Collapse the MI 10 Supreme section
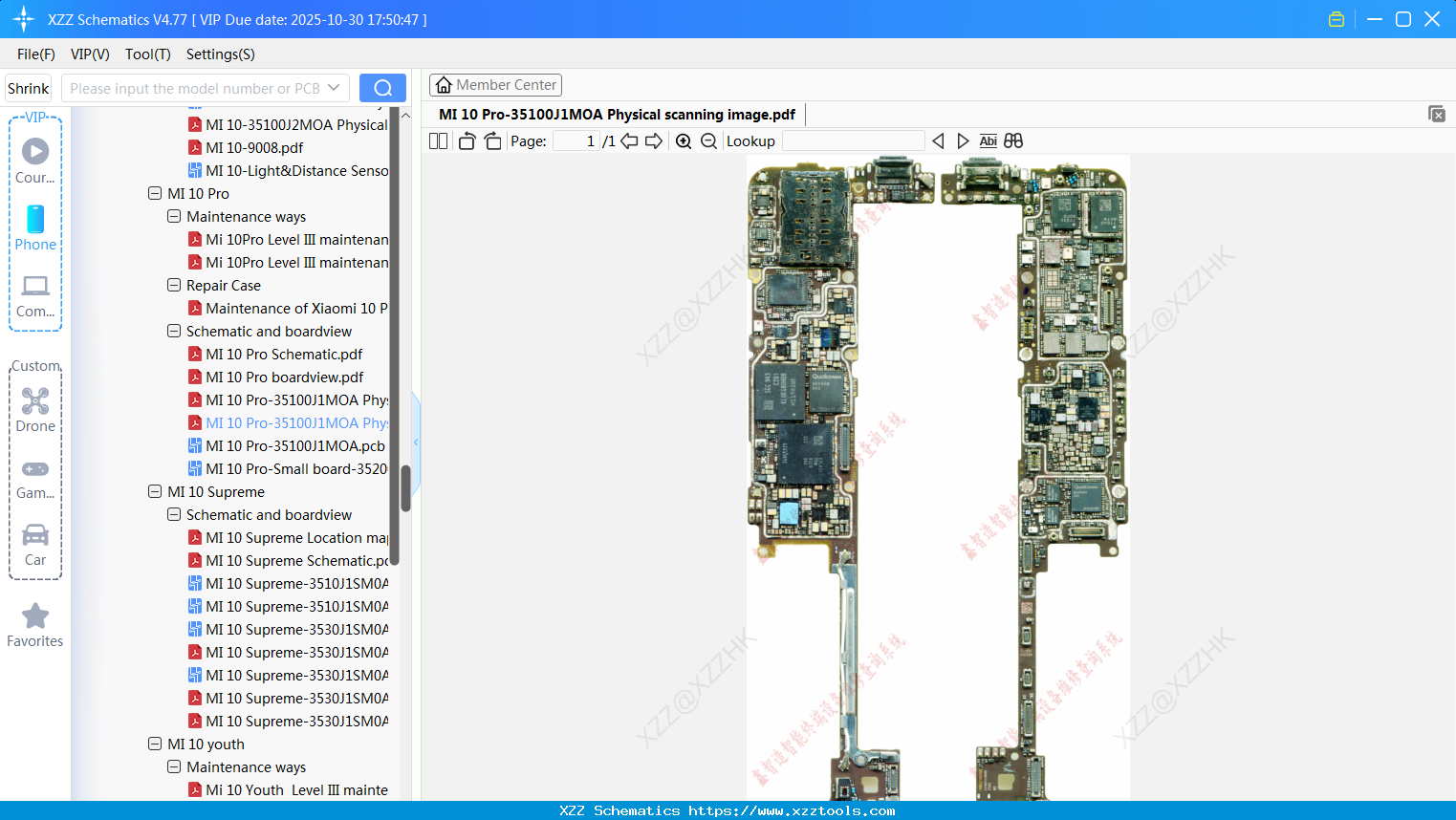This screenshot has height=820, width=1456. pos(155,491)
